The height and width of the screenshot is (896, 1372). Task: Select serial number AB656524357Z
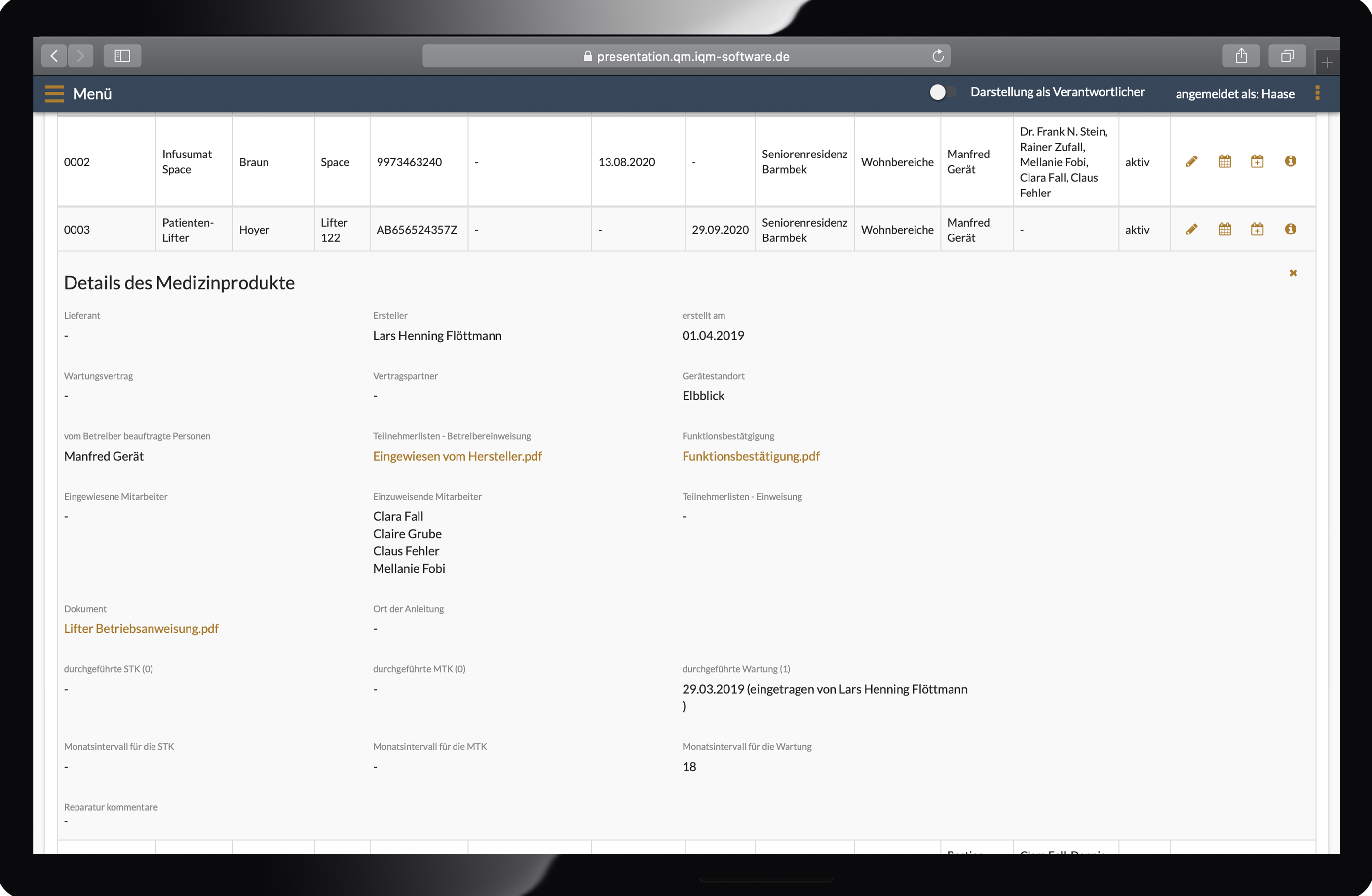[x=417, y=230]
